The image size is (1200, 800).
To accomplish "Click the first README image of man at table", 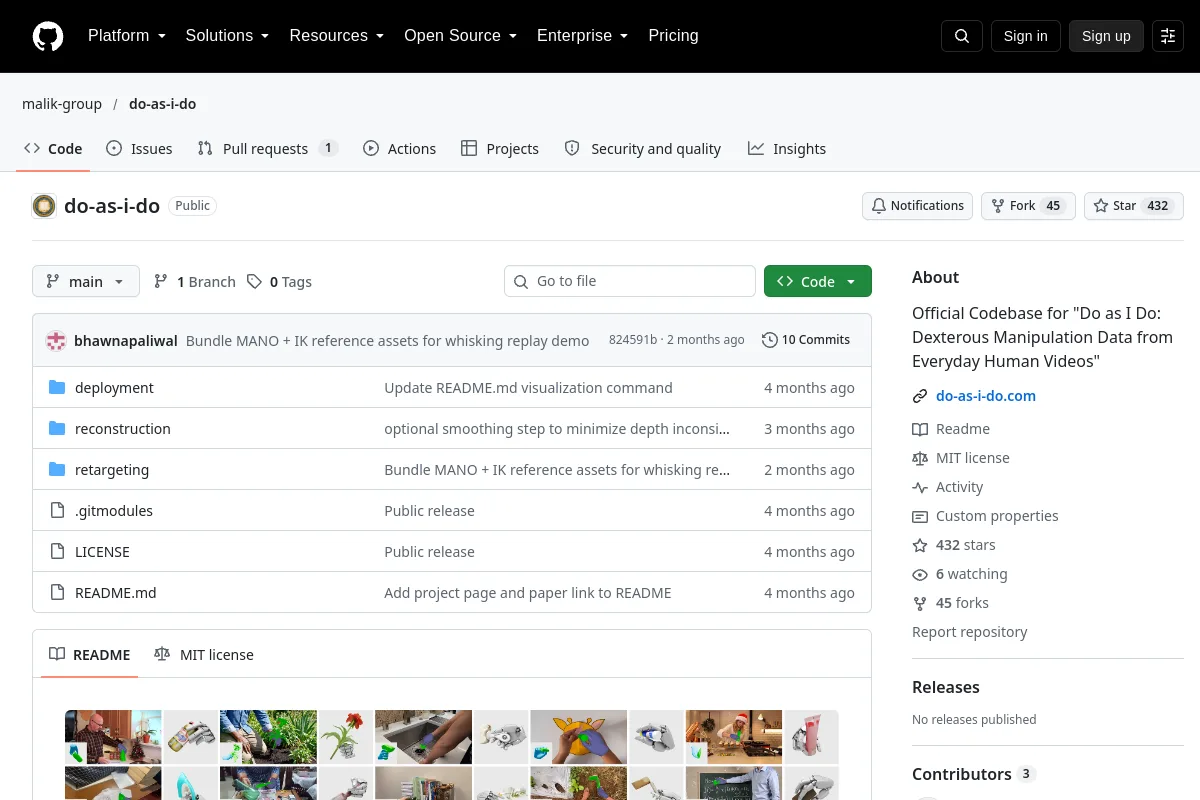I will click(113, 738).
